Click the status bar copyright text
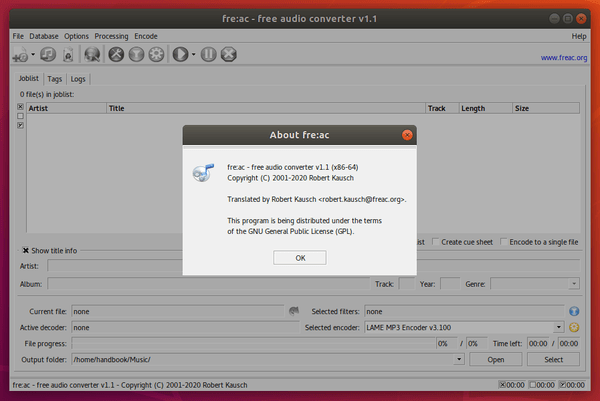The image size is (600, 401). [130, 385]
